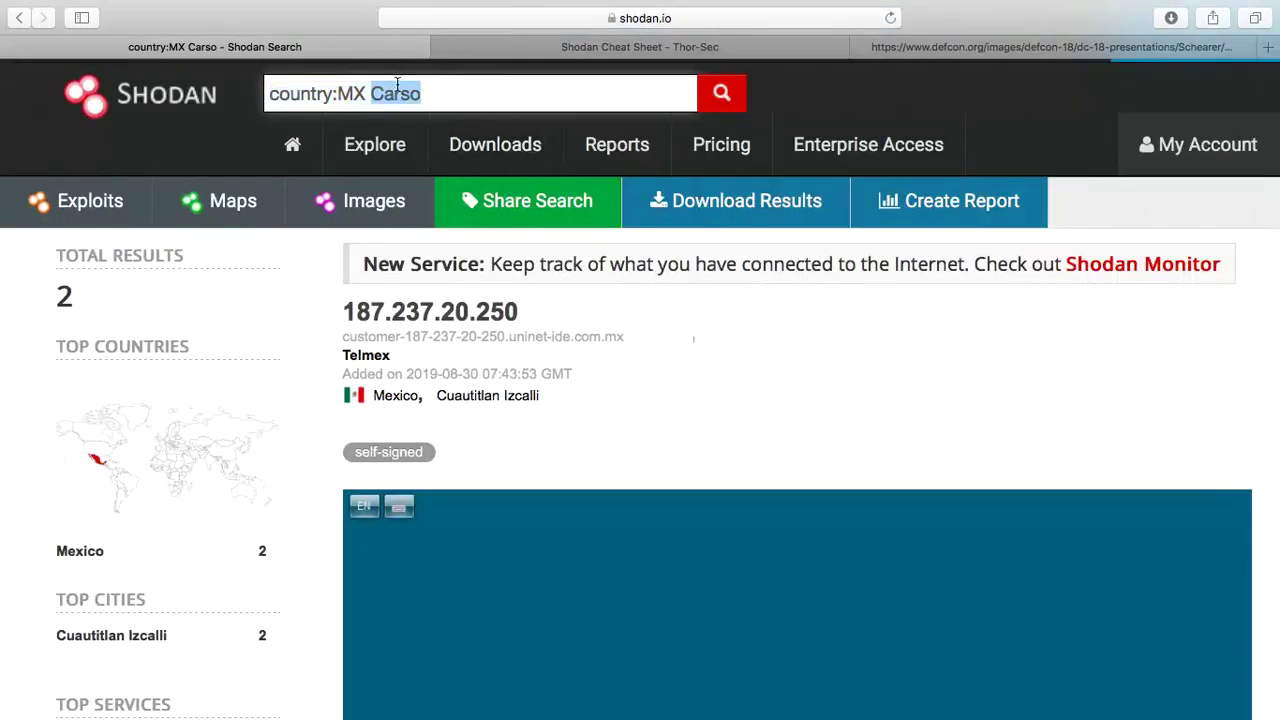Go to Shodan home via house icon
The height and width of the screenshot is (720, 1280).
(x=292, y=144)
